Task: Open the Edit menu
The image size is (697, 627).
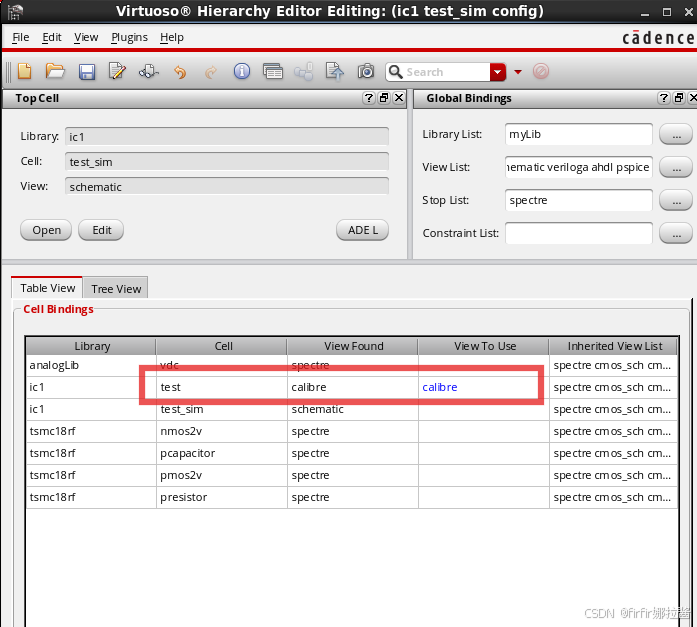Action: (52, 37)
